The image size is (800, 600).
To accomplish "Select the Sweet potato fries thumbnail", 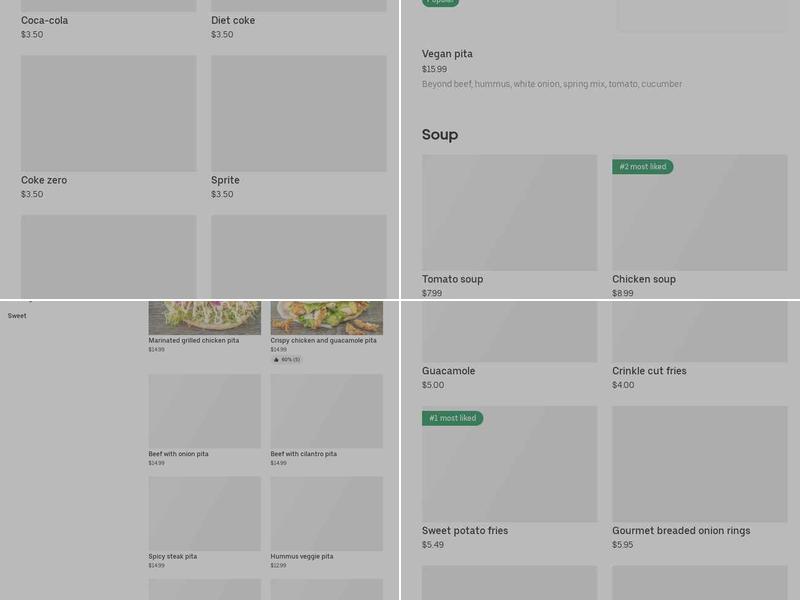I will (x=509, y=464).
